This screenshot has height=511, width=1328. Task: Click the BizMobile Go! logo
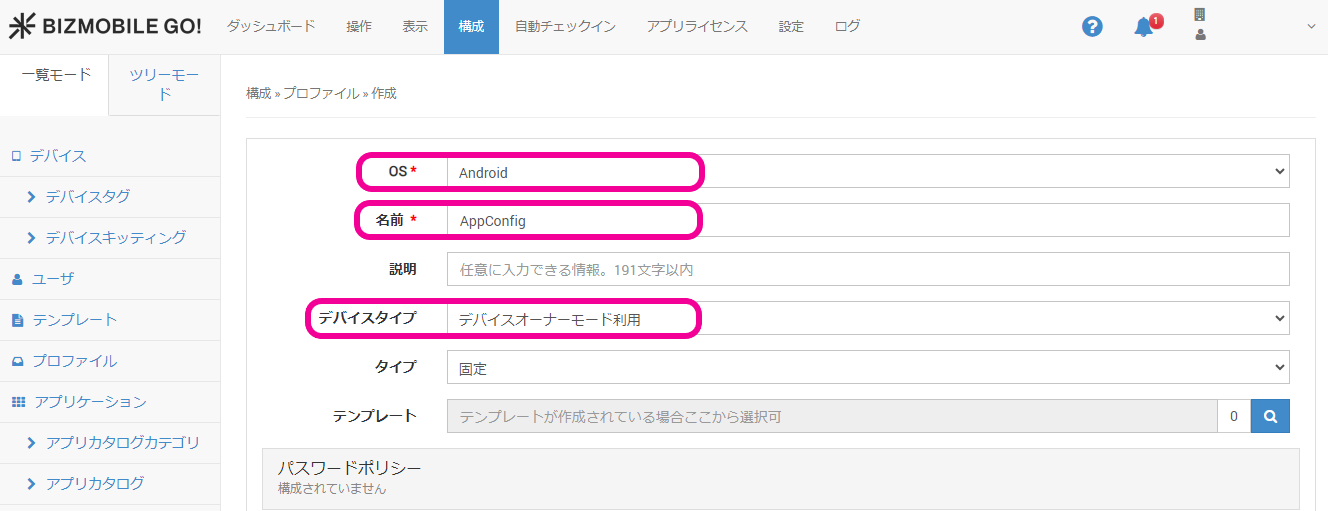coord(105,27)
